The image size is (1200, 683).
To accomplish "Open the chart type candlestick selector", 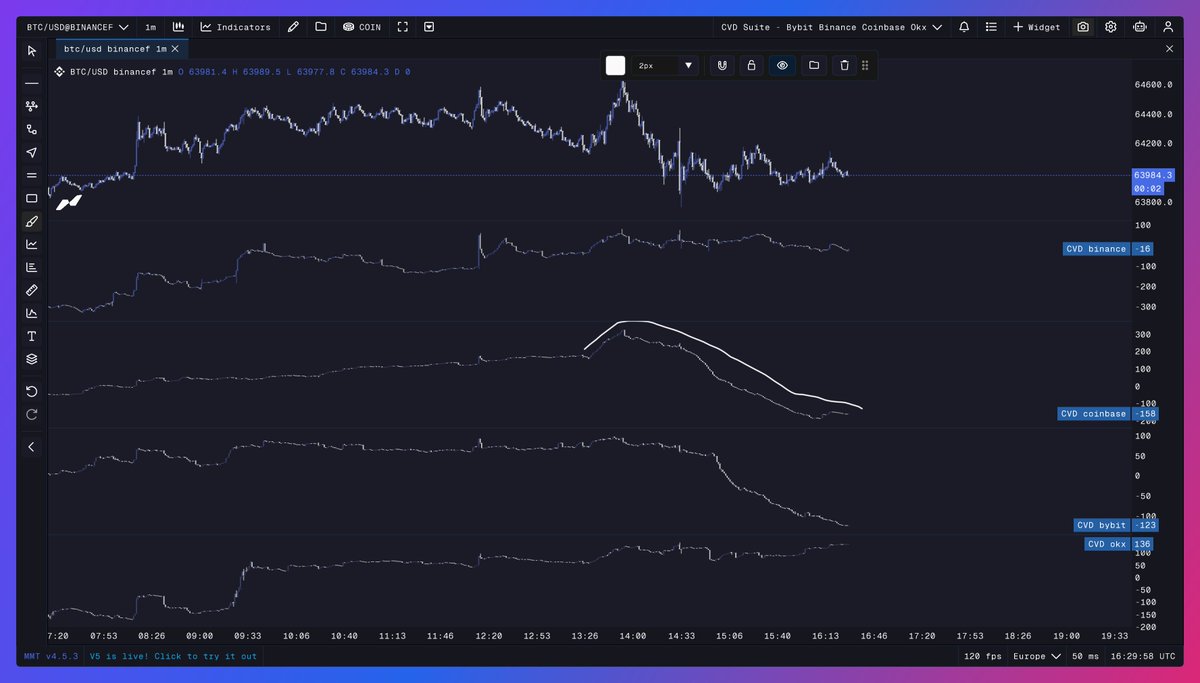I will (178, 27).
